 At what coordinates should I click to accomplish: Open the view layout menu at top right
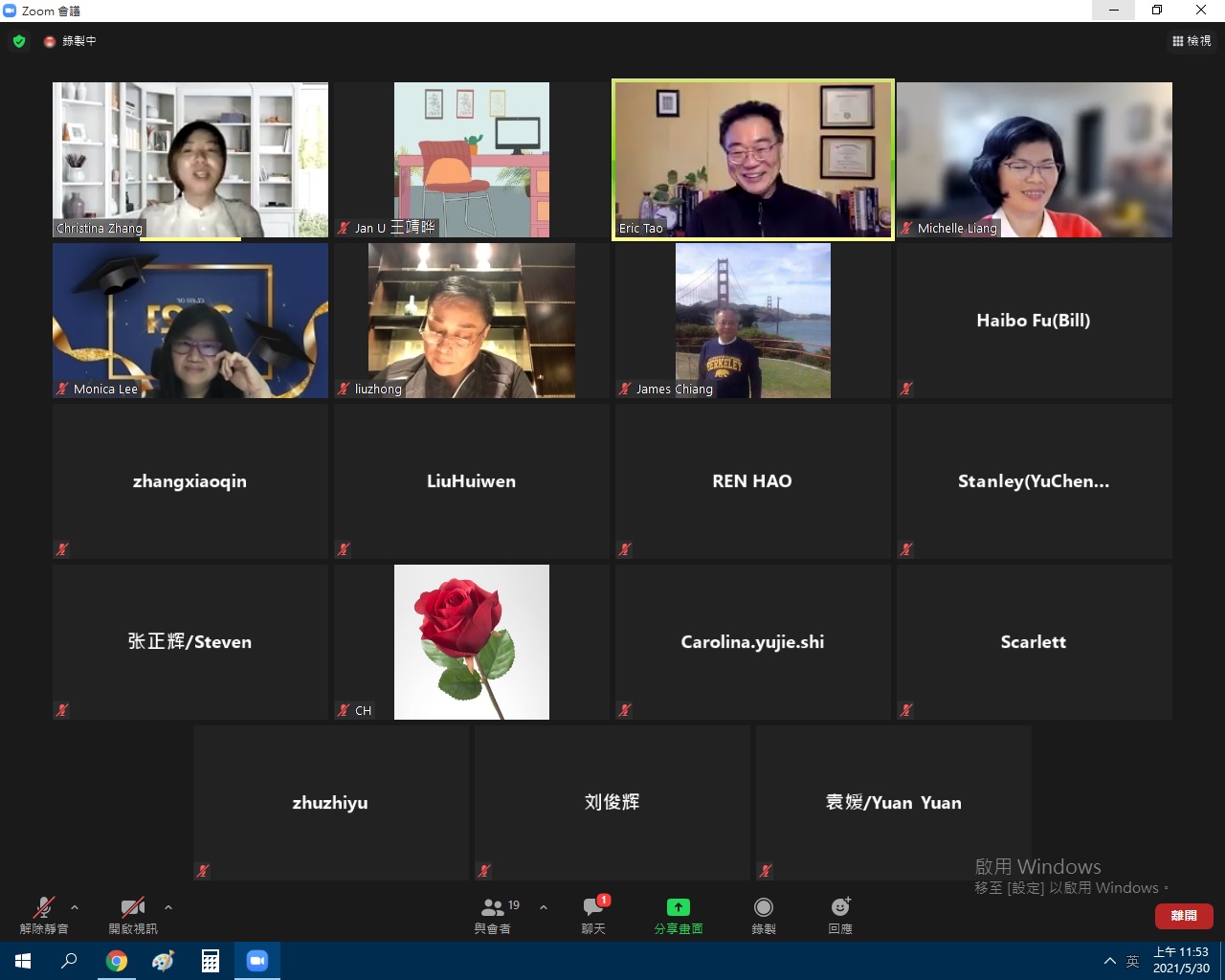click(1192, 41)
